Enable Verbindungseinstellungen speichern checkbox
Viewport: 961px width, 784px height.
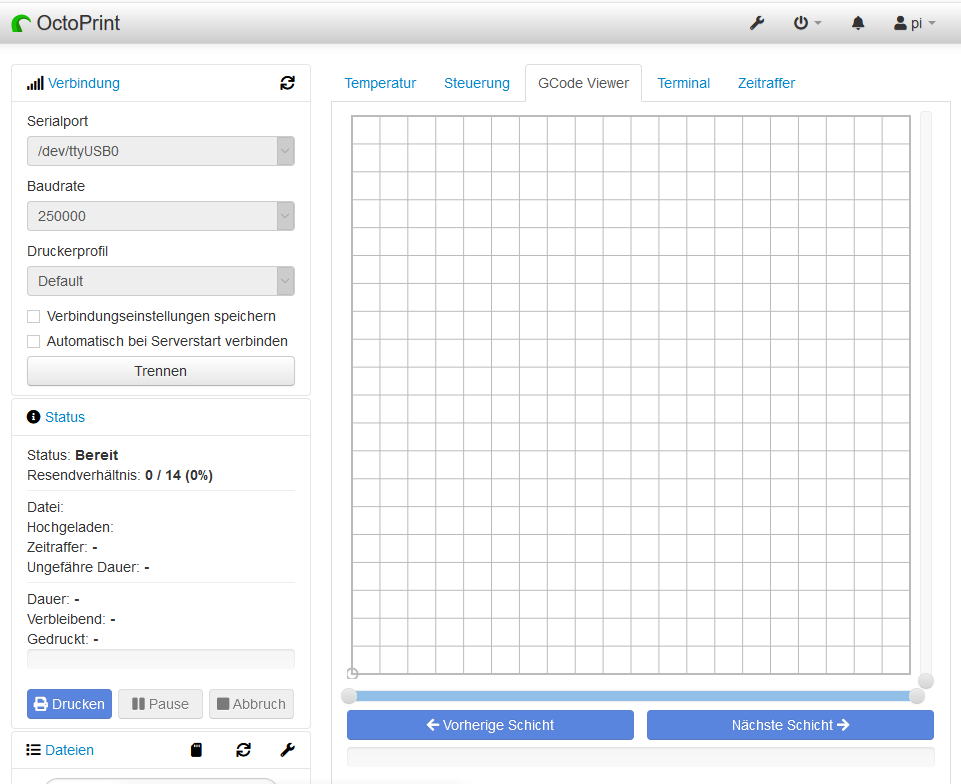point(34,316)
